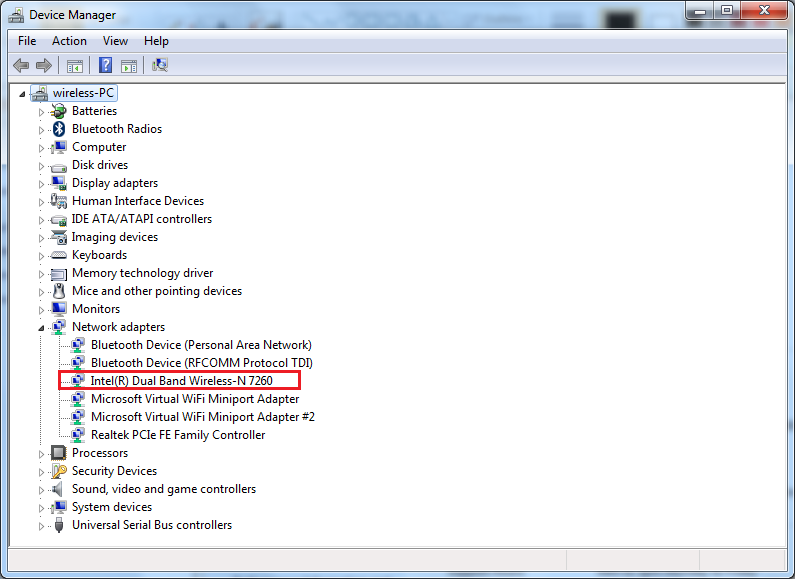795x579 pixels.
Task: Minimize the Device Manager window
Action: (700, 11)
